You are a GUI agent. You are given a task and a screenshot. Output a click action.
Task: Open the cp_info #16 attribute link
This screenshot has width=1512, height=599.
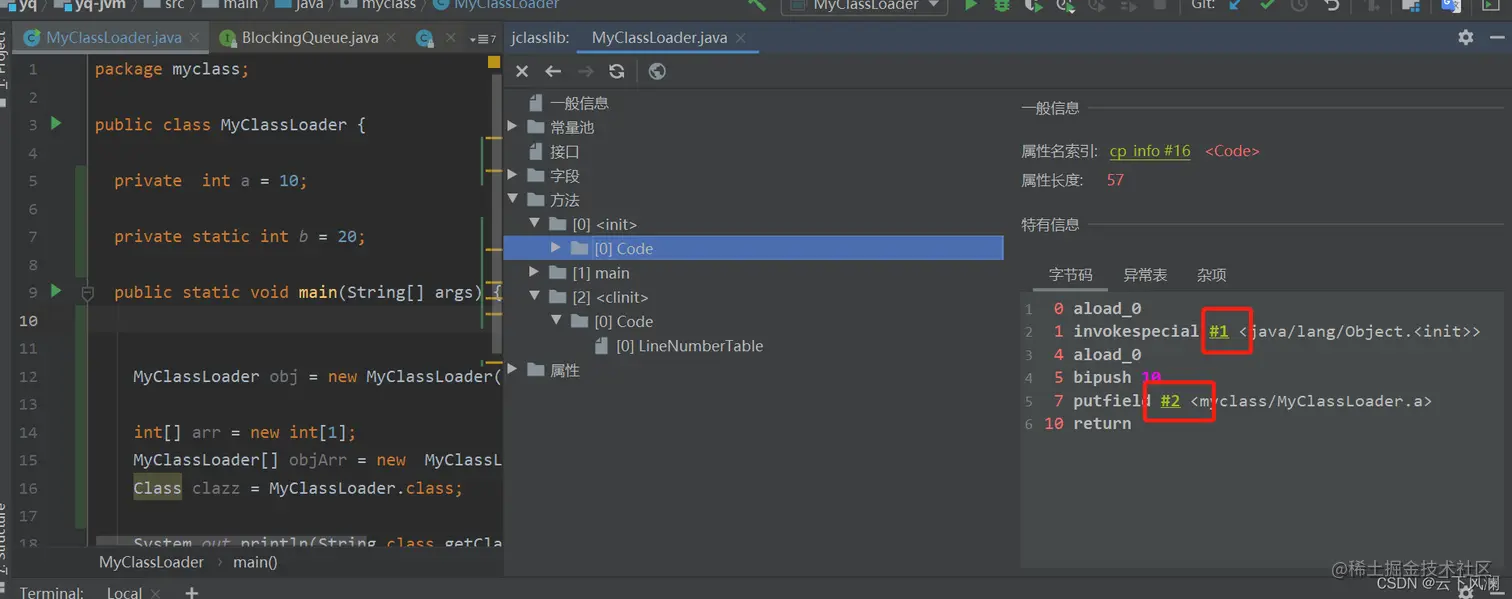point(1149,151)
